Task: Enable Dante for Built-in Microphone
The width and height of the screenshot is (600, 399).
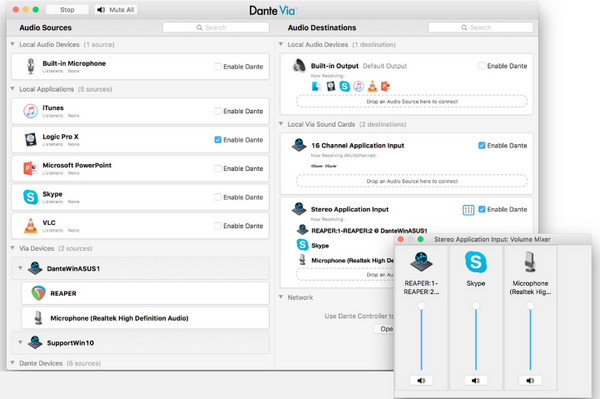Action: [x=218, y=67]
